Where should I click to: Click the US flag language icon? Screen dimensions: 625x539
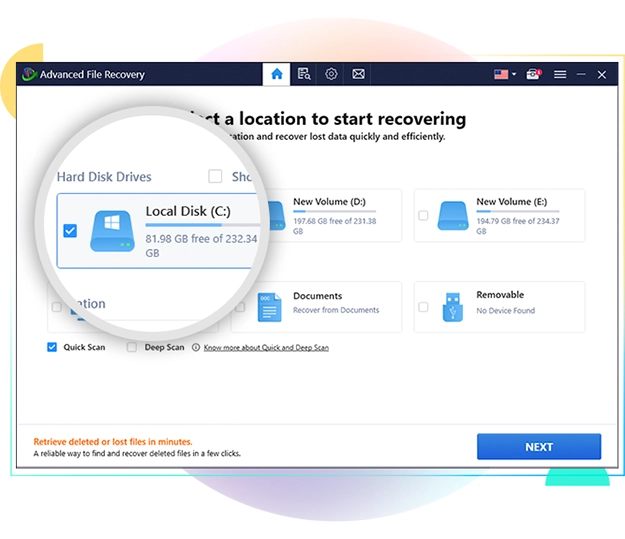click(501, 74)
